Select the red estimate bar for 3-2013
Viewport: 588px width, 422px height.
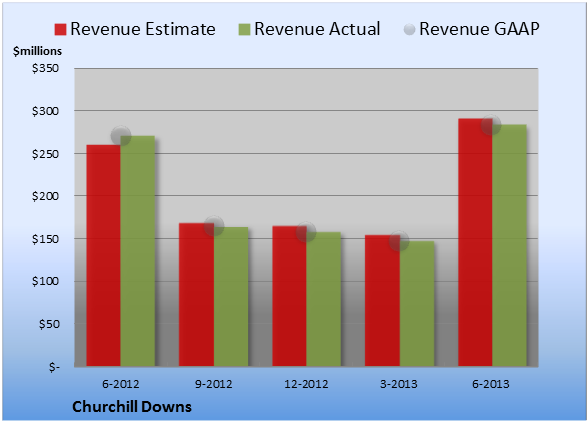tap(382, 300)
